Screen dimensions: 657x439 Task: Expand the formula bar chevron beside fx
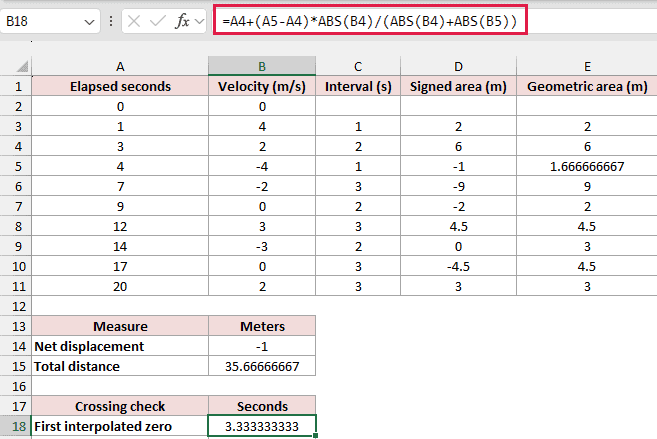coord(199,21)
